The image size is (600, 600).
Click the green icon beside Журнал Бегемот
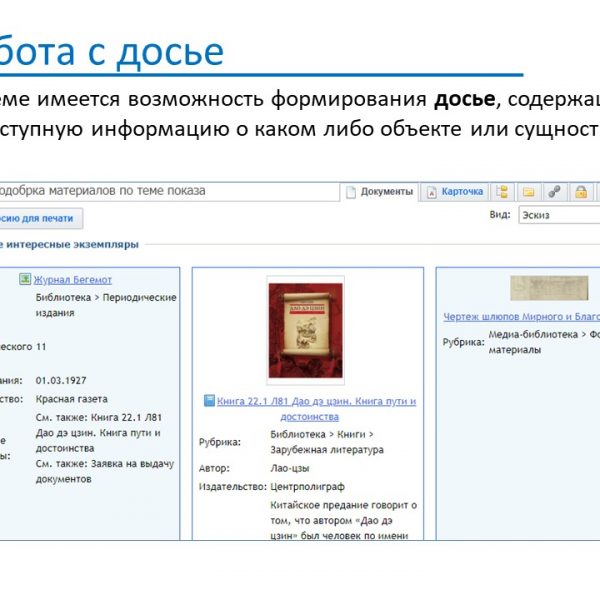click(25, 280)
